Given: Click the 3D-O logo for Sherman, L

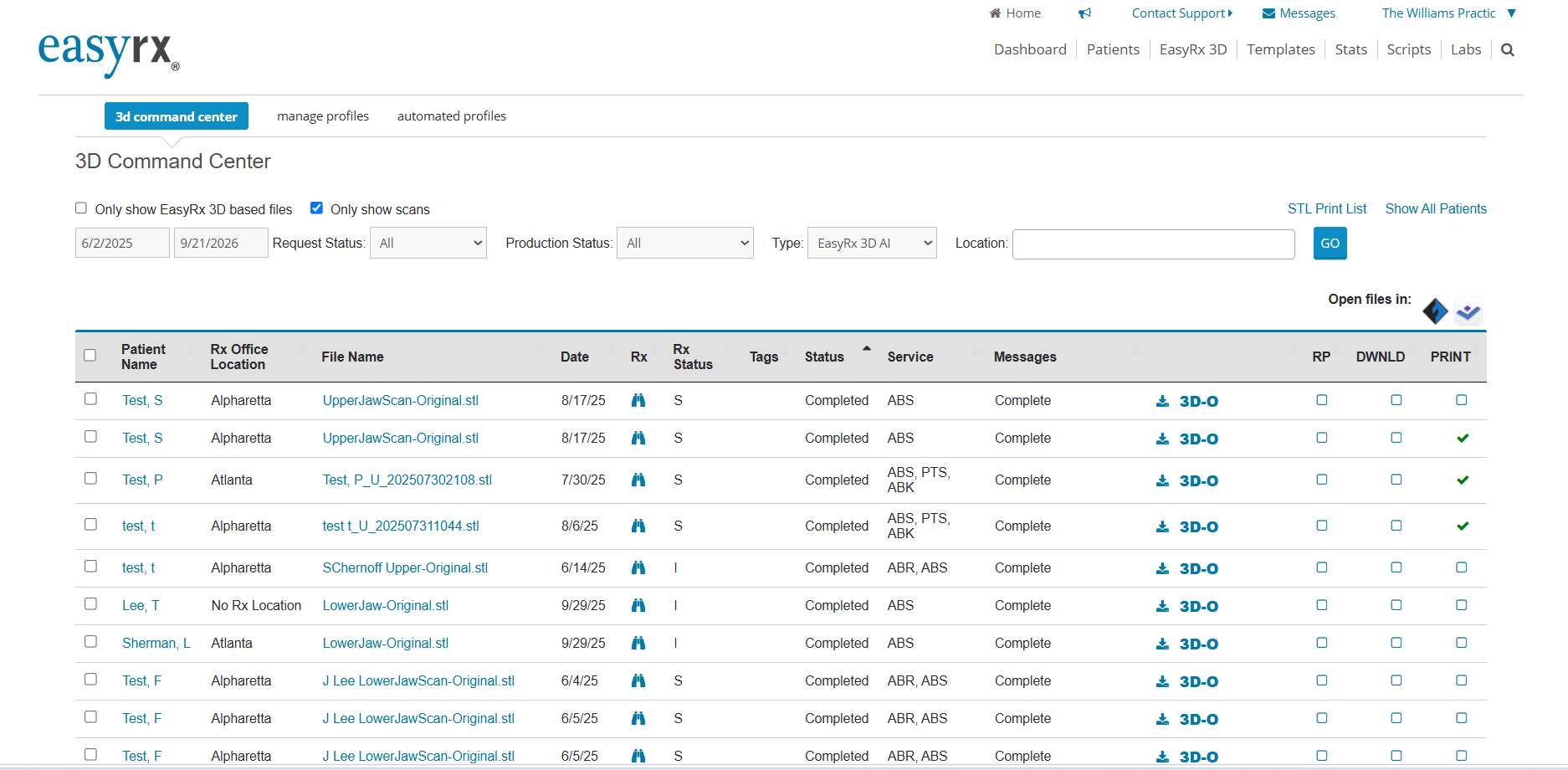Looking at the screenshot, I should [1199, 644].
